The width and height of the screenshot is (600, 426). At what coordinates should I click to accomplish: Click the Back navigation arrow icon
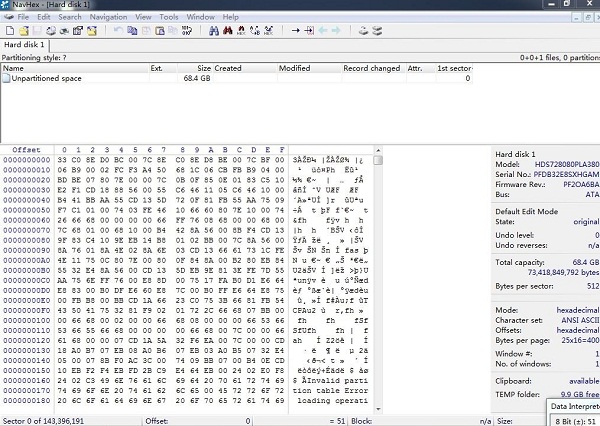[x=323, y=30]
